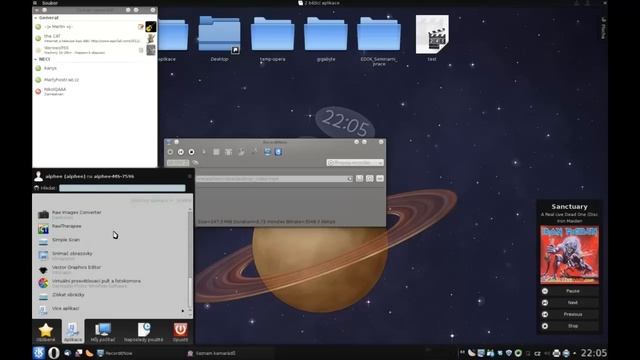Click the Stop button in music widget
This screenshot has width=640, height=360.
(x=569, y=326)
